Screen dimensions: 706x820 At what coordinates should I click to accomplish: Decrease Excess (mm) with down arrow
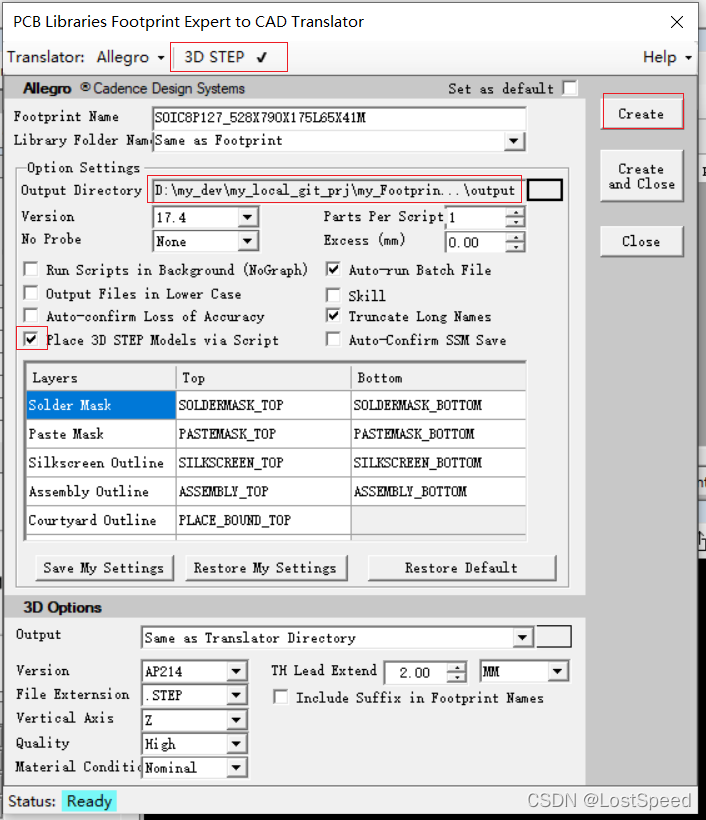[x=516, y=247]
